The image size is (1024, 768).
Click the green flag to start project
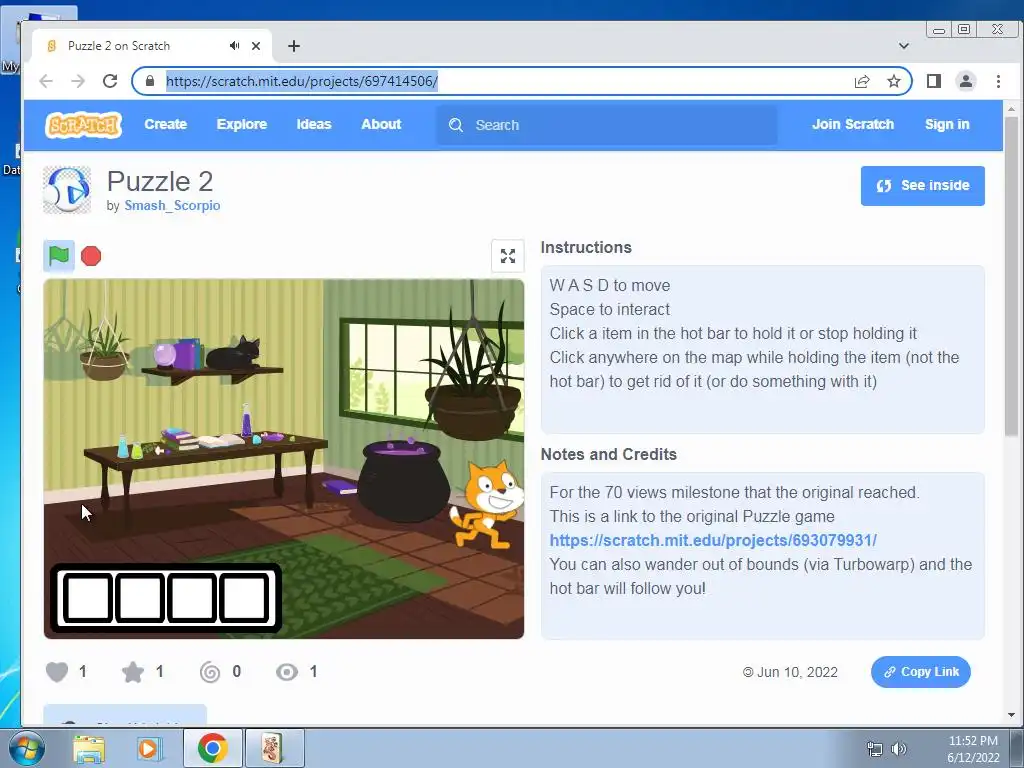59,255
